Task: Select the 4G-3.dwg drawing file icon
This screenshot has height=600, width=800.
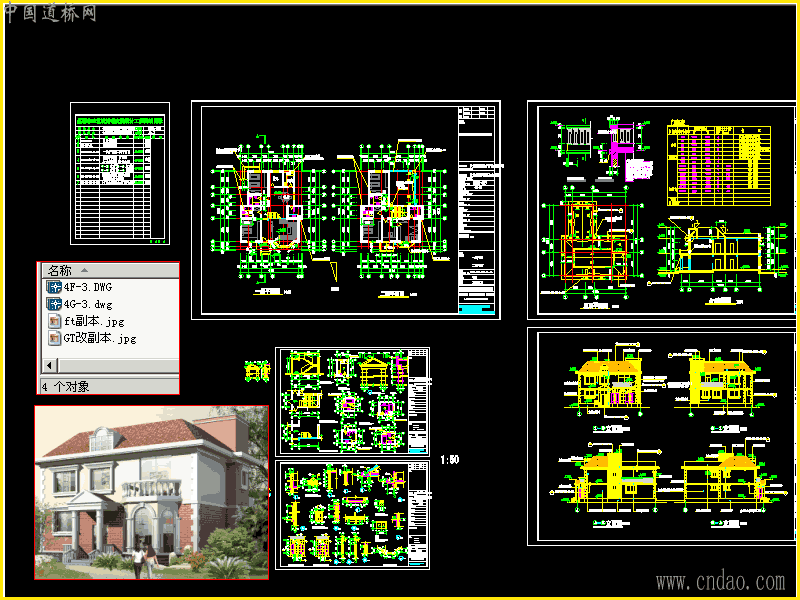Action: [x=54, y=304]
